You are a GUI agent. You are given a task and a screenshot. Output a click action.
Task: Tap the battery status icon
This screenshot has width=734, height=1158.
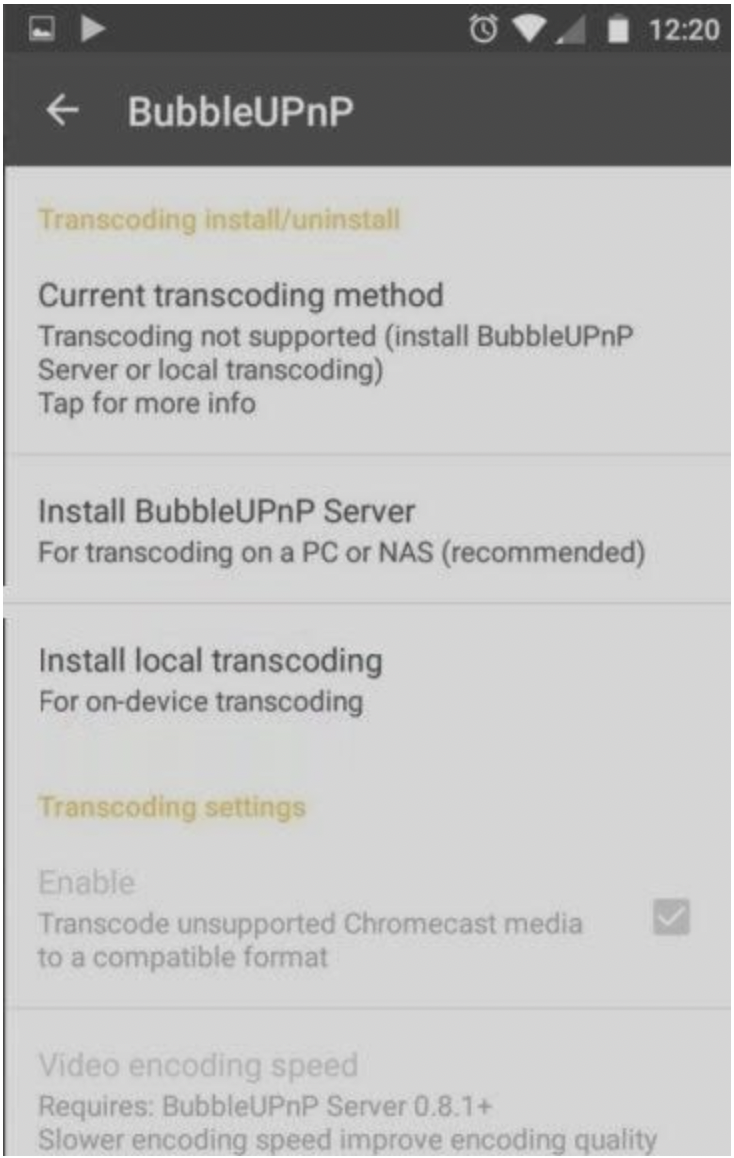(617, 30)
